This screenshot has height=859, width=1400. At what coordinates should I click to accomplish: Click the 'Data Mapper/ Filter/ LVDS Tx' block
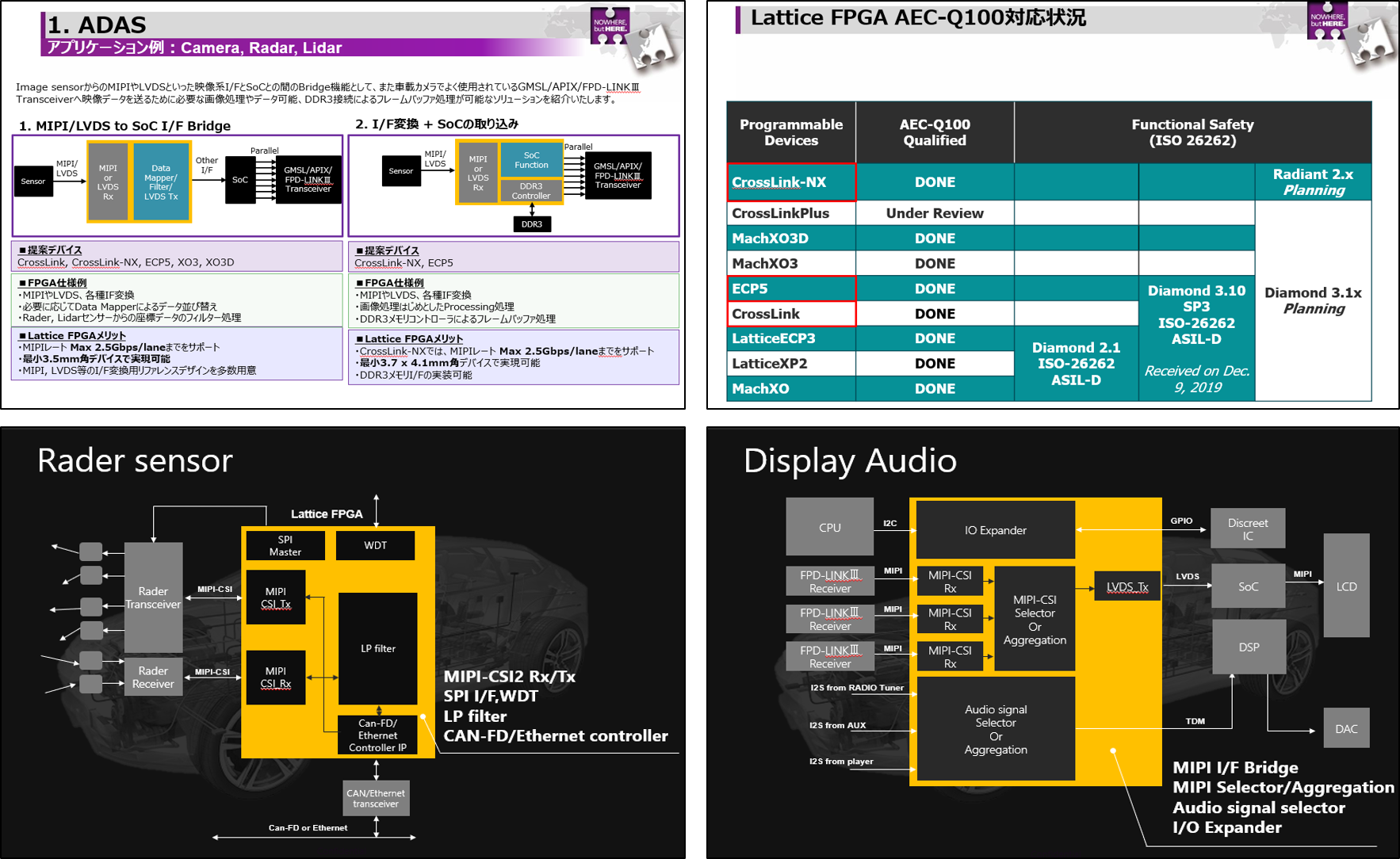pyautogui.click(x=161, y=182)
